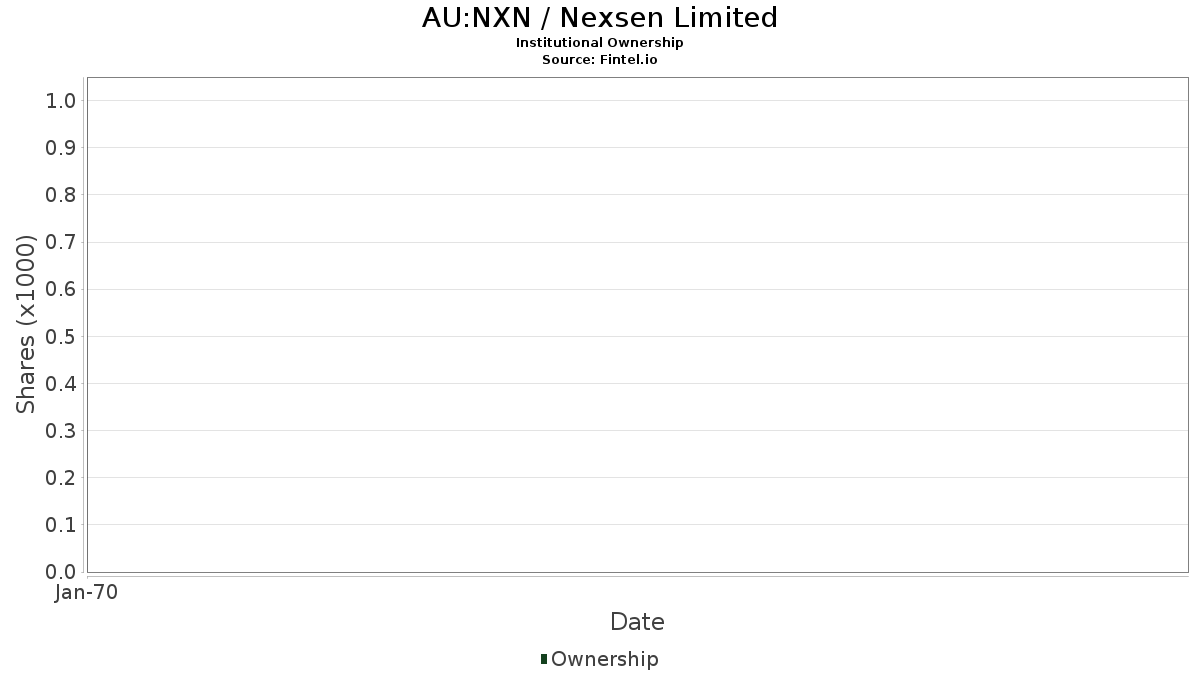Click the 1.0 y-axis tick label
1200x675 pixels.
(x=61, y=100)
